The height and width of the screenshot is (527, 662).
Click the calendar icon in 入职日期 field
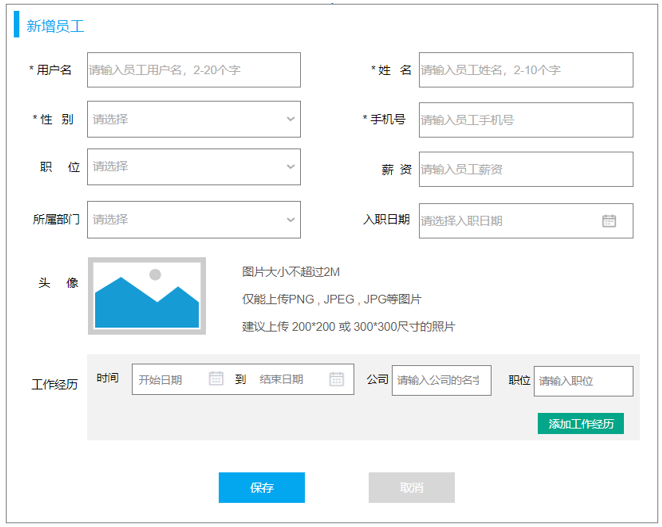pyautogui.click(x=609, y=221)
